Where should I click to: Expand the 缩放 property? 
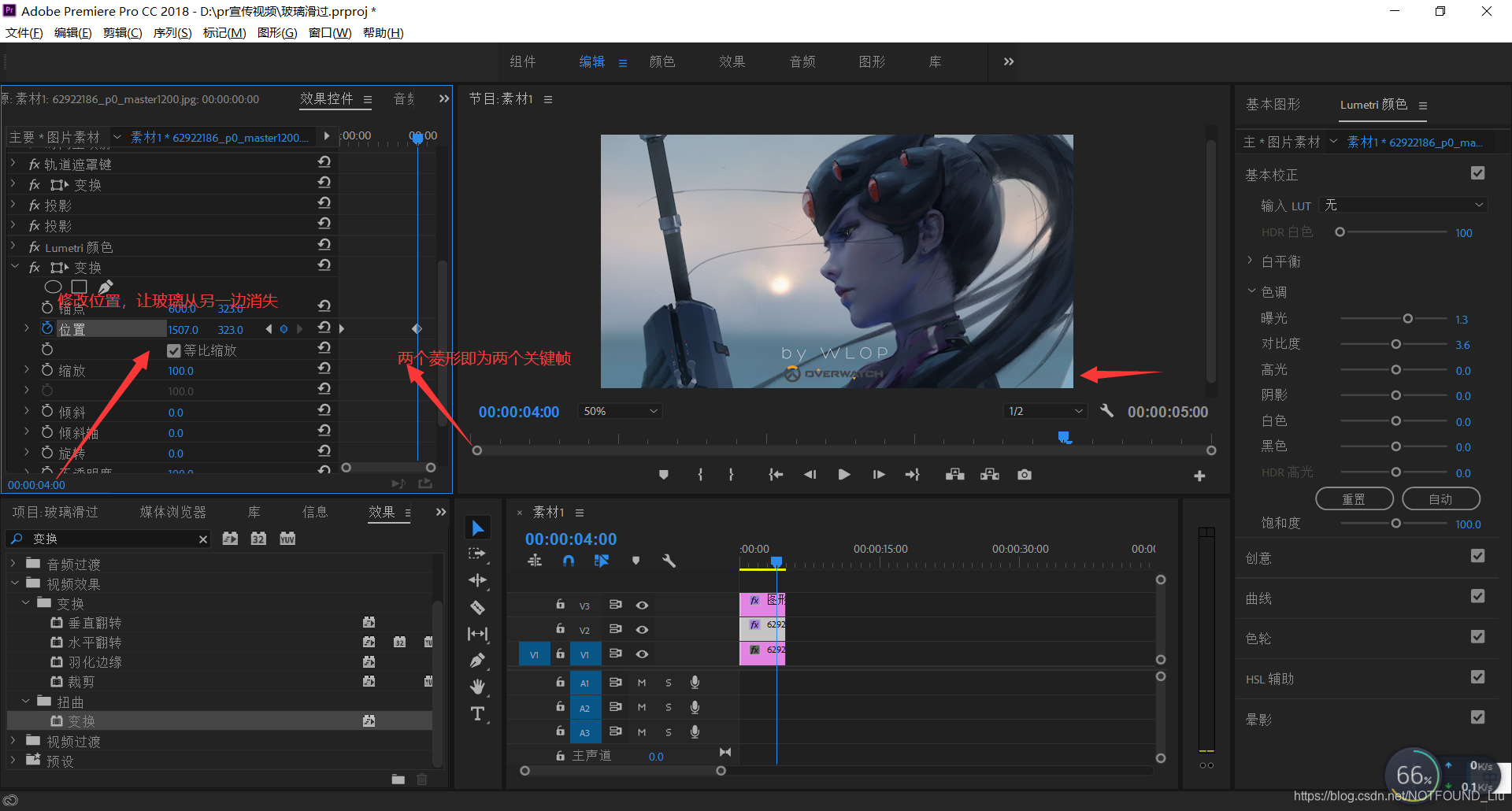26,369
